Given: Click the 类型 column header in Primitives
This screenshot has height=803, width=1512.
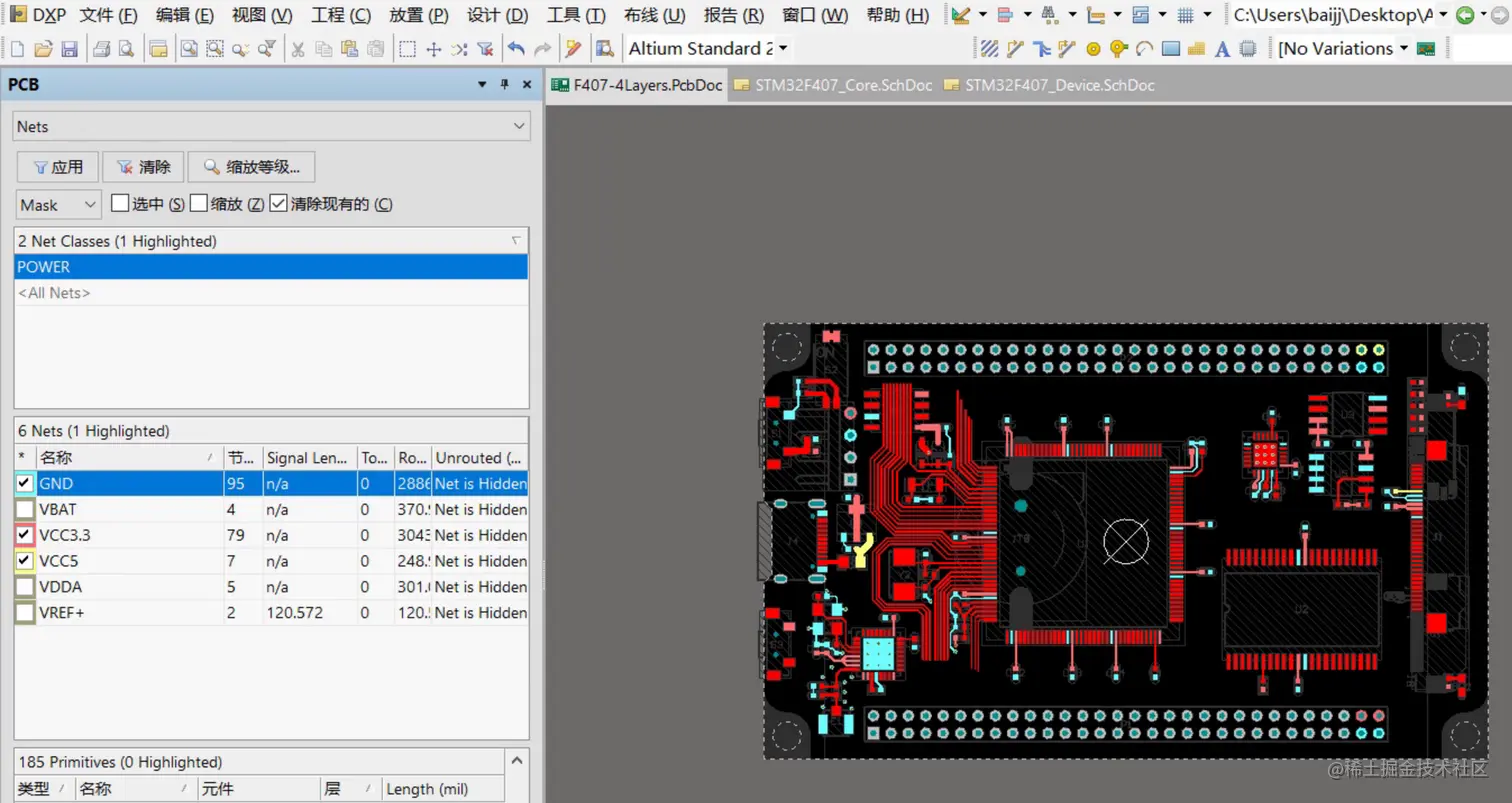Looking at the screenshot, I should click(45, 789).
